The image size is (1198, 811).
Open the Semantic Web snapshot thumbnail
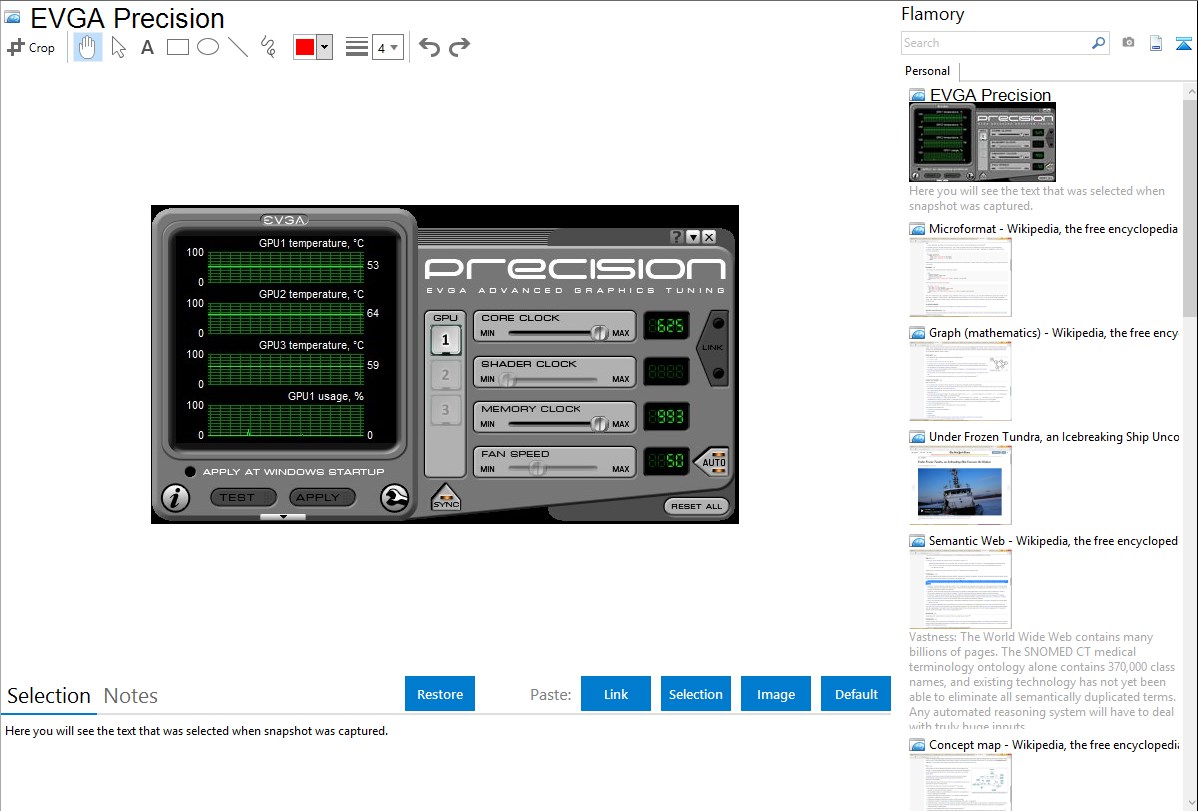pos(960,589)
